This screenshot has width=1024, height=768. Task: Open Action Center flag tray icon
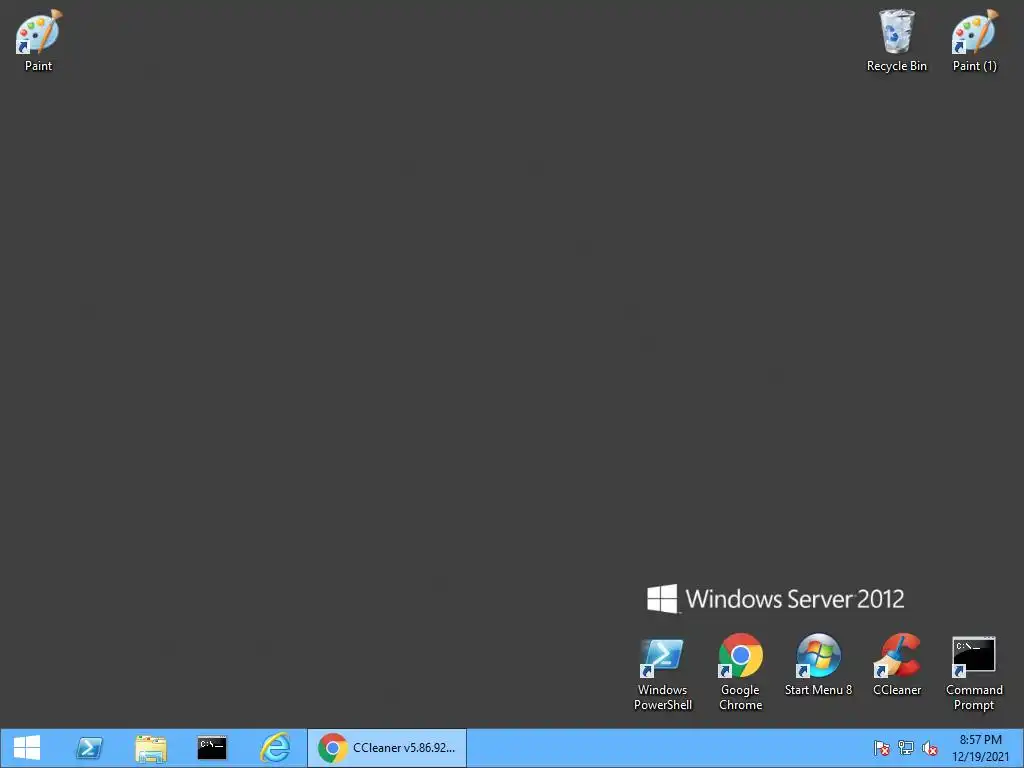tap(882, 748)
